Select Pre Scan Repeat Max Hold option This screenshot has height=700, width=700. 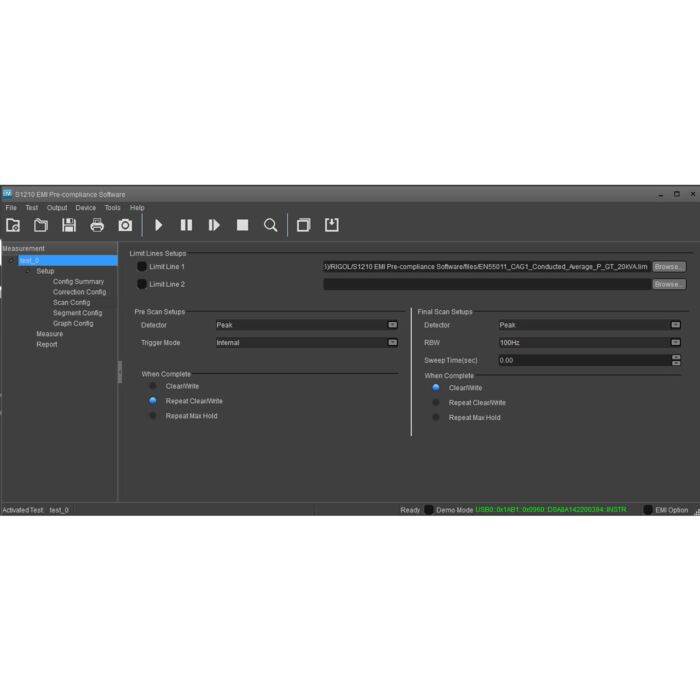pyautogui.click(x=153, y=416)
